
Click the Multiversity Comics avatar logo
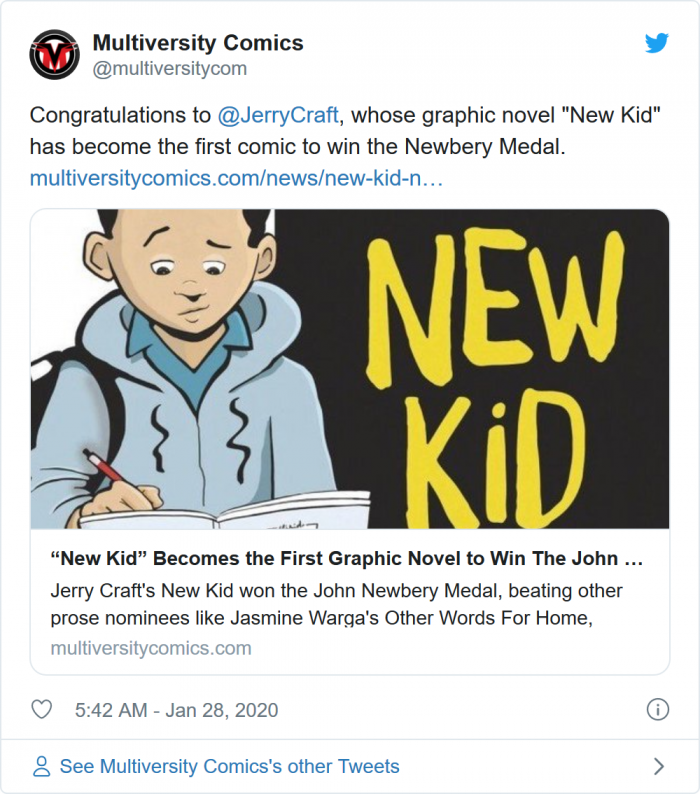point(54,55)
